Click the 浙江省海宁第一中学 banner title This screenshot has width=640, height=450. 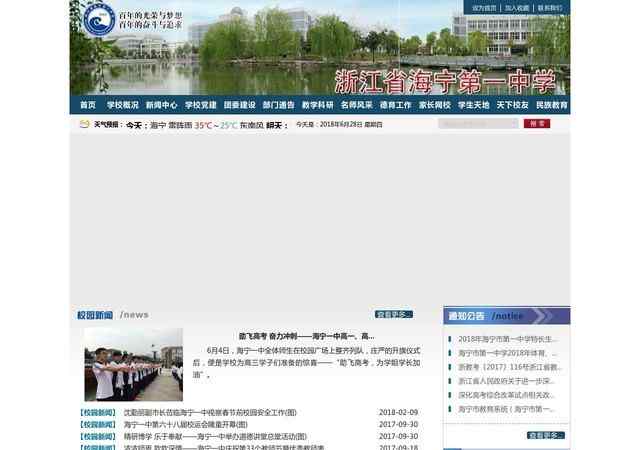point(445,81)
